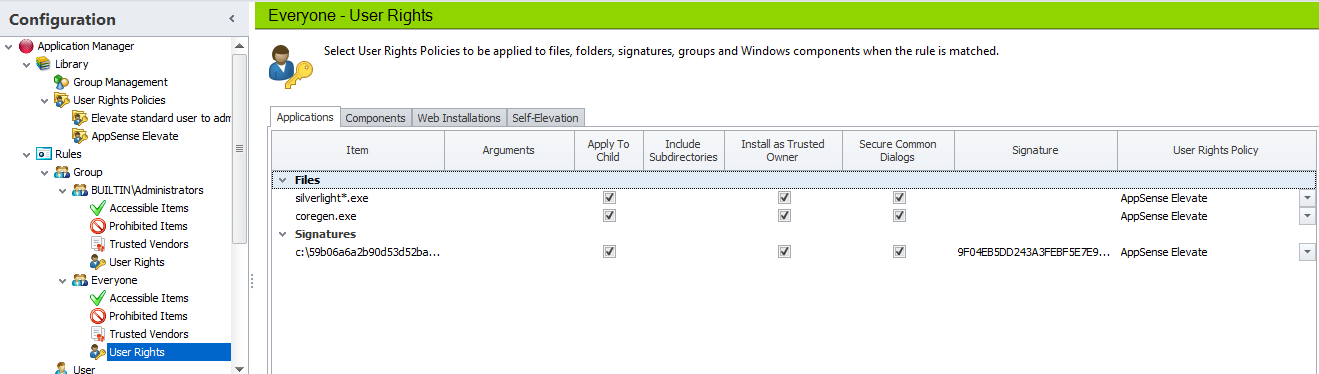Click the navigation tree vertical scrollbar
Viewport: 1319px width, 374px height.
click(x=239, y=148)
